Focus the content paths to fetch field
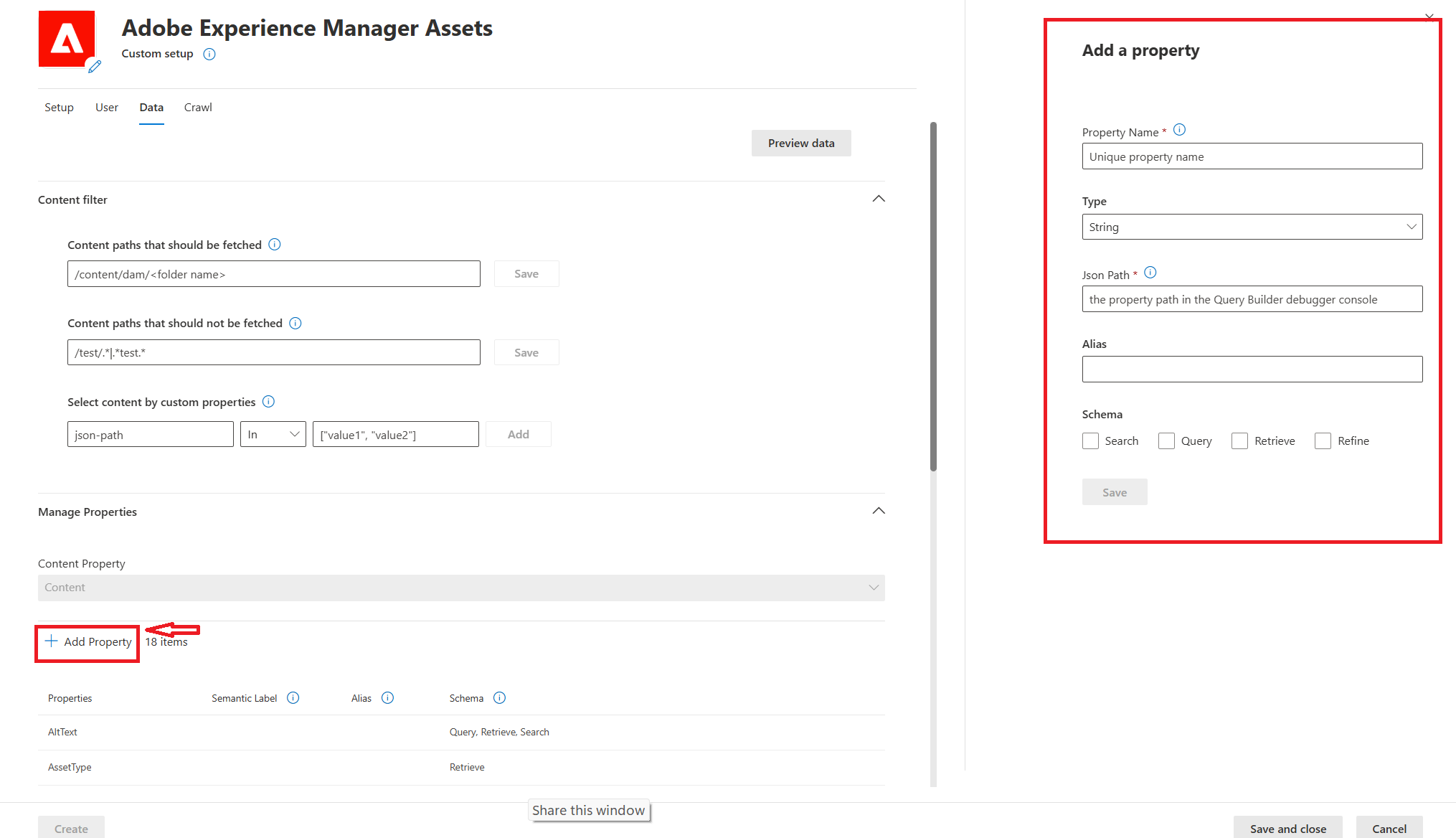The height and width of the screenshot is (838, 1456). click(274, 274)
